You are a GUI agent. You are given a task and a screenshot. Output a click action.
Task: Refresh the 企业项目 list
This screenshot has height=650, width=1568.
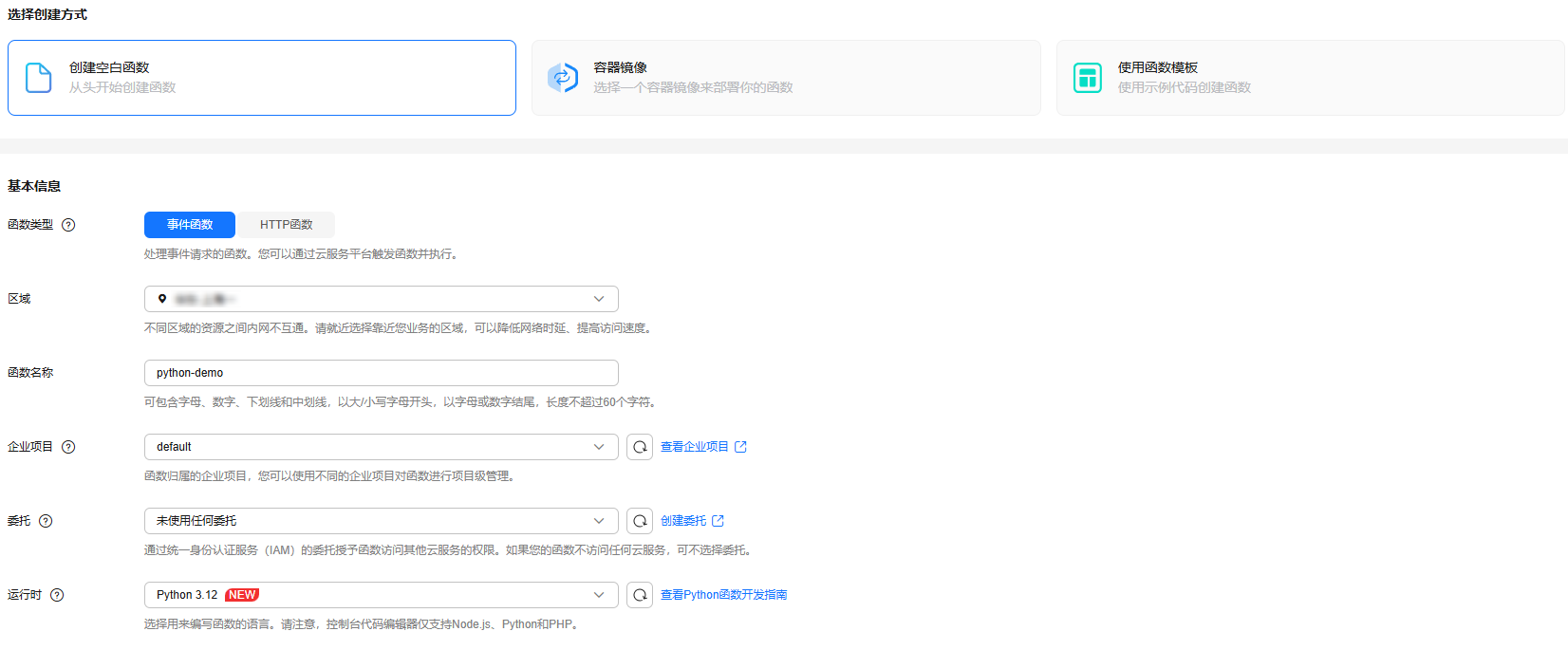[640, 447]
